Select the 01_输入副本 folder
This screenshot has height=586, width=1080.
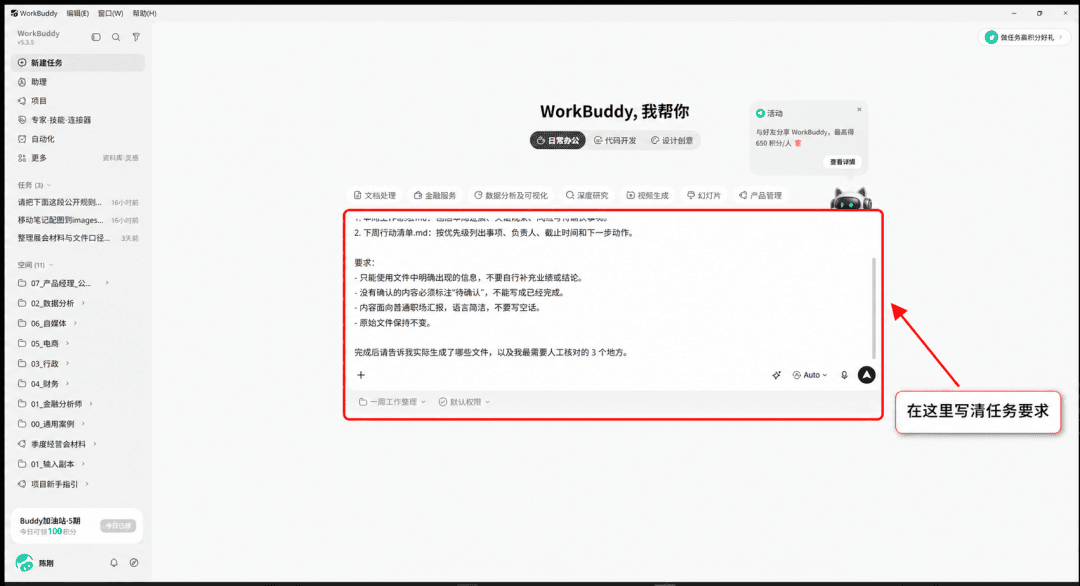point(52,464)
